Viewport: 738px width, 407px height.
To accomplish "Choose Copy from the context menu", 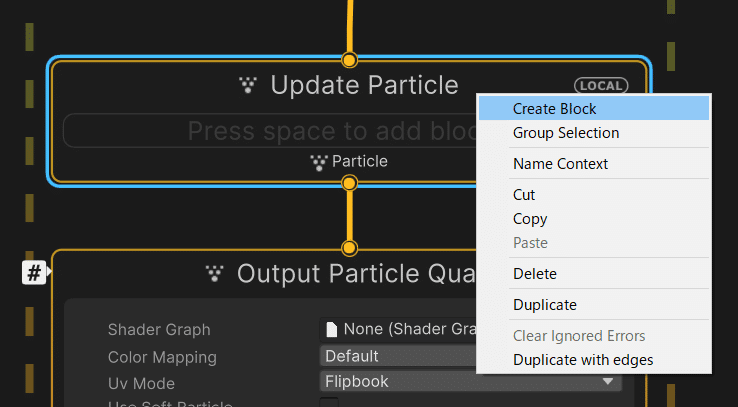I will pos(529,219).
